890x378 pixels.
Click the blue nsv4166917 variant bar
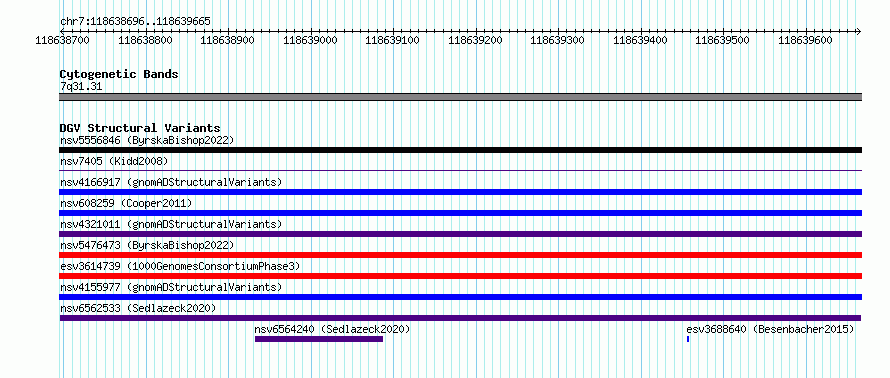tap(460, 192)
